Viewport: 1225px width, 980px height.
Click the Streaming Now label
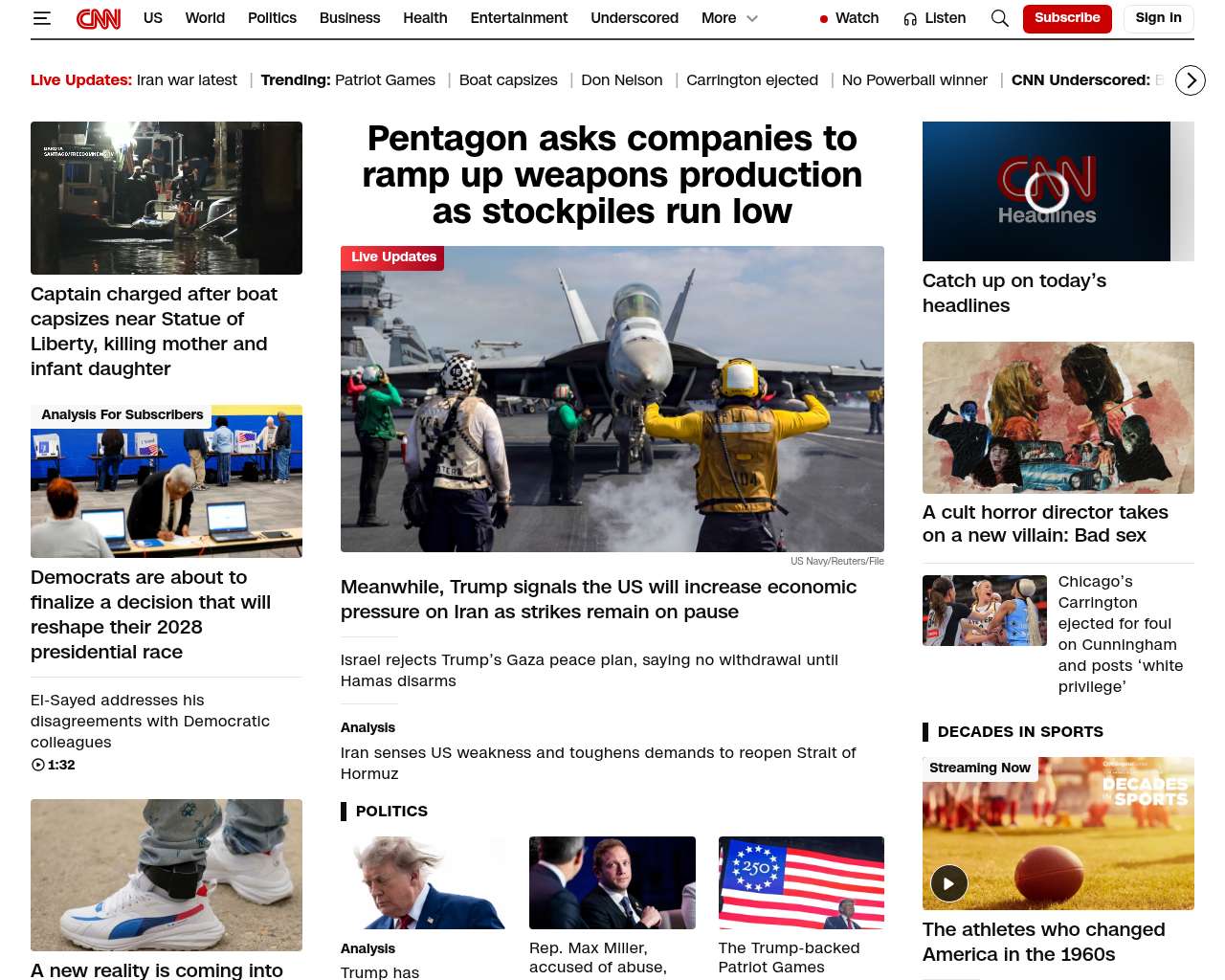(x=980, y=768)
